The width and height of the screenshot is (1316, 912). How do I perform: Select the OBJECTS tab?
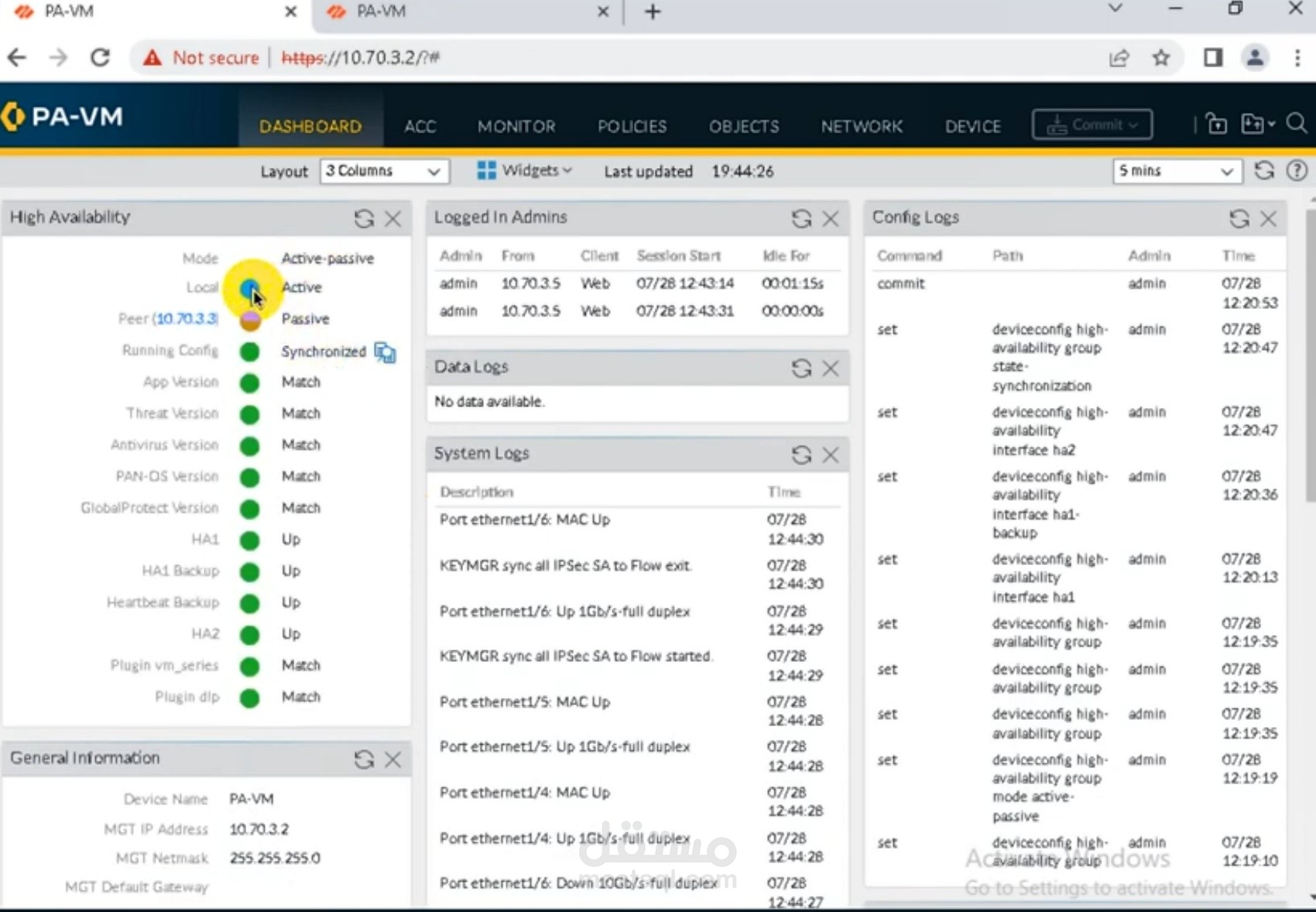pyautogui.click(x=744, y=126)
